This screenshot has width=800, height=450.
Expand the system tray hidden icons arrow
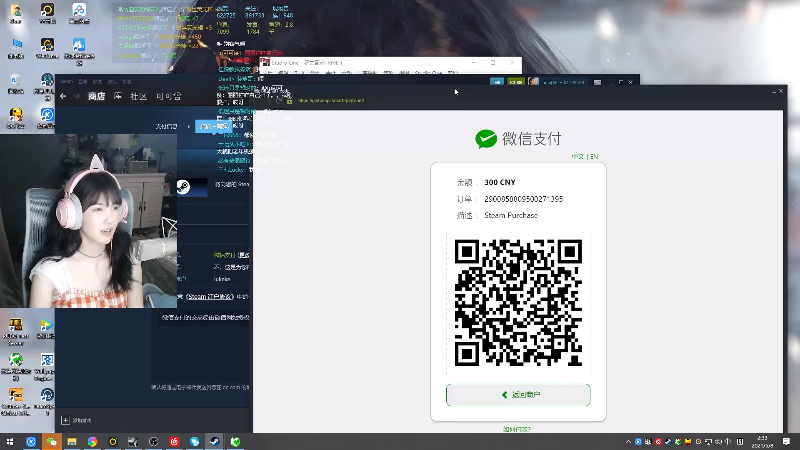coord(628,442)
